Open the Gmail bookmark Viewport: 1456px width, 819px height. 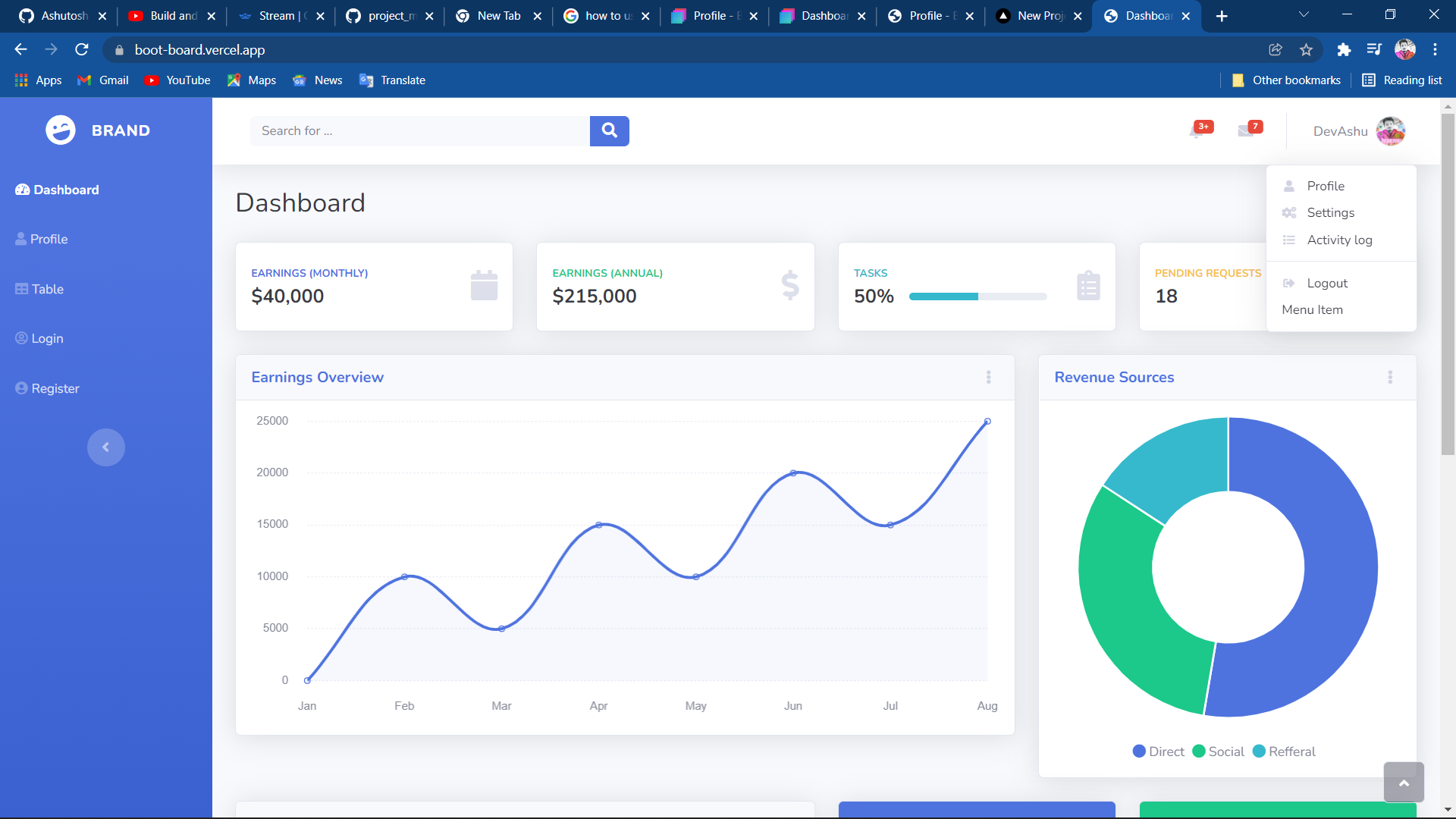tap(103, 80)
